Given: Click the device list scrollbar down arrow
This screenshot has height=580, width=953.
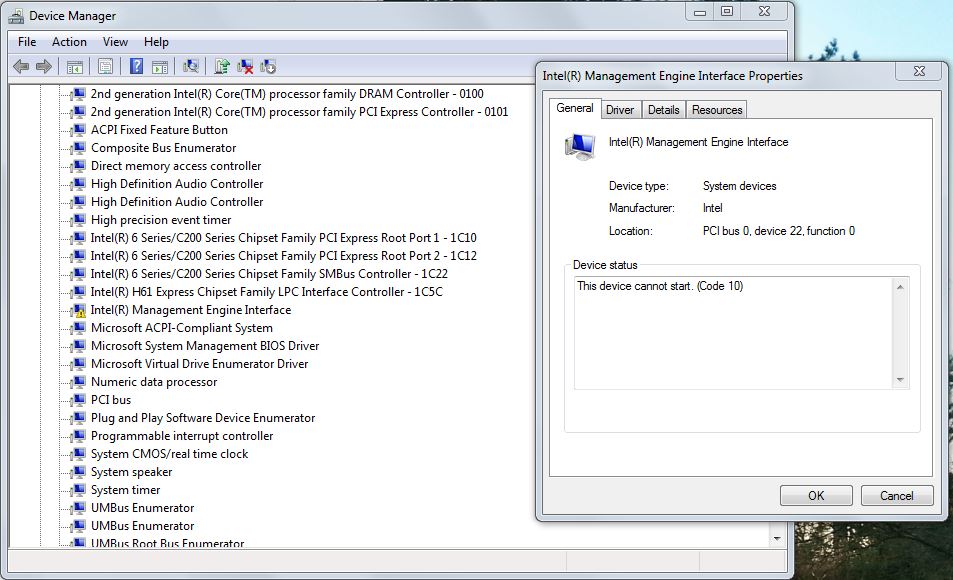Looking at the screenshot, I should (x=777, y=538).
